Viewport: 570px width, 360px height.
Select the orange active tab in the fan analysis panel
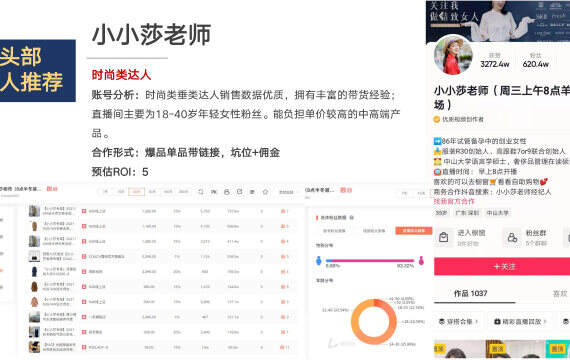(x=413, y=231)
